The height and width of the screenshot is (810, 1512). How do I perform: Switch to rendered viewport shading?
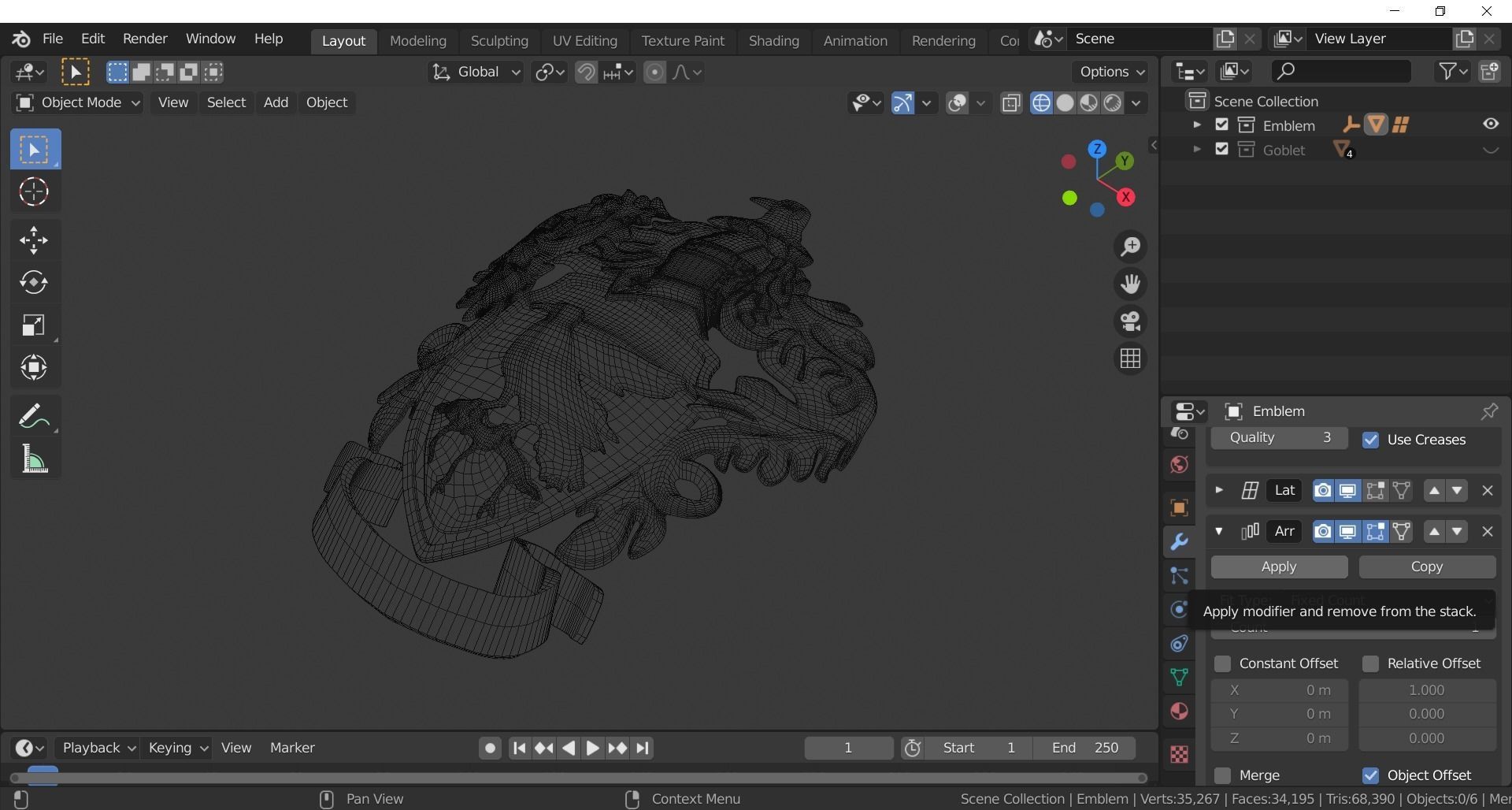pyautogui.click(x=1112, y=103)
